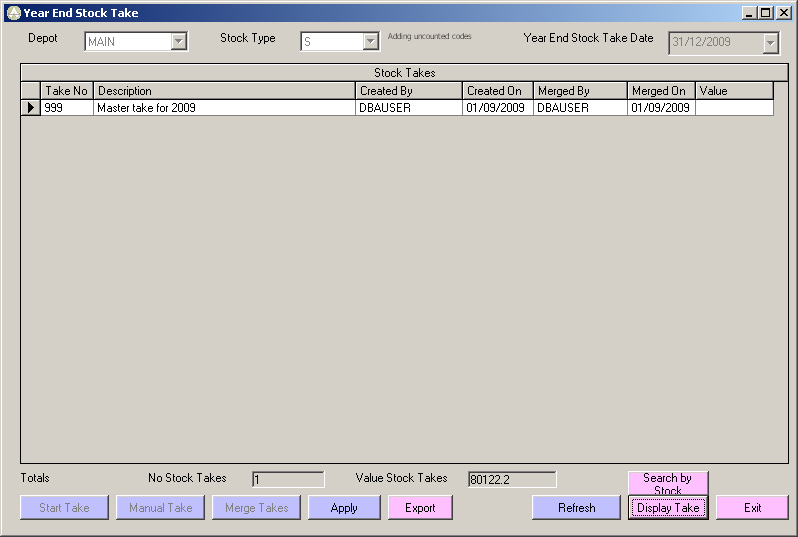Click the Merged By cell DBAUSER

(x=580, y=107)
